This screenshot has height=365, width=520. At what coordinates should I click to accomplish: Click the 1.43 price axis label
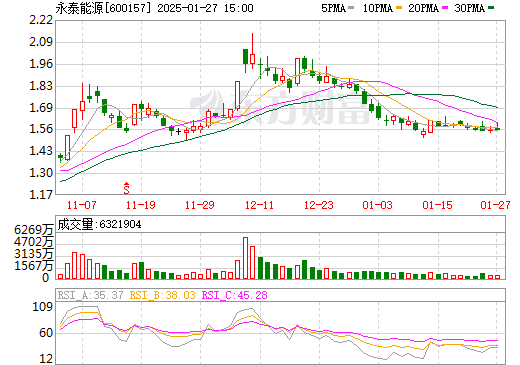(41, 151)
